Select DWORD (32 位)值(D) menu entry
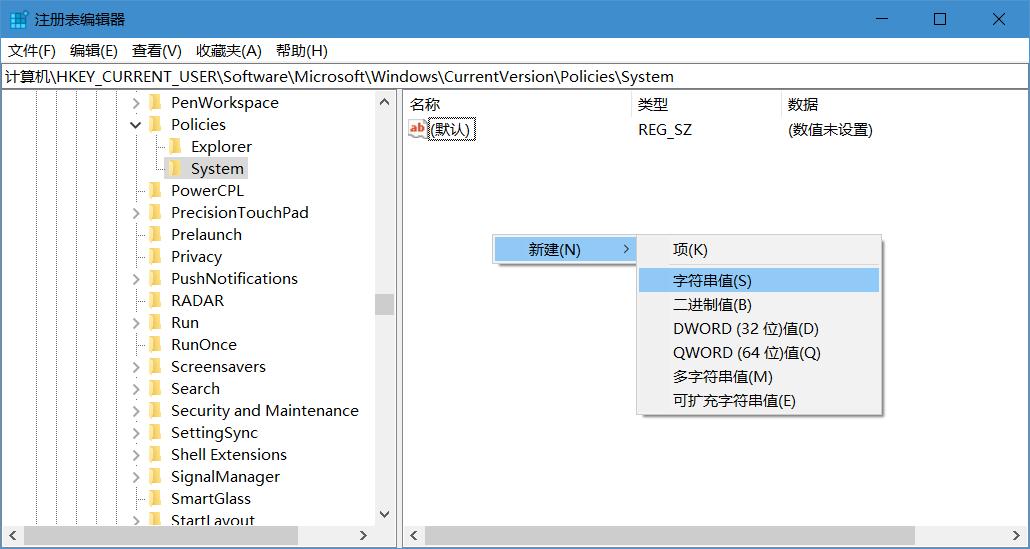This screenshot has width=1030, height=549. pos(745,329)
